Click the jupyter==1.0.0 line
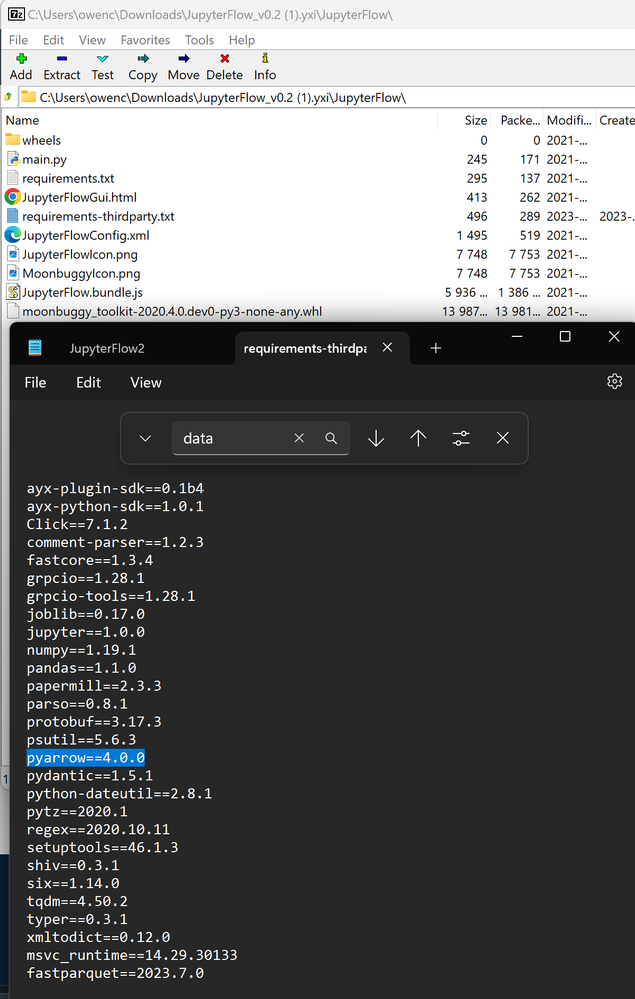 [85, 632]
